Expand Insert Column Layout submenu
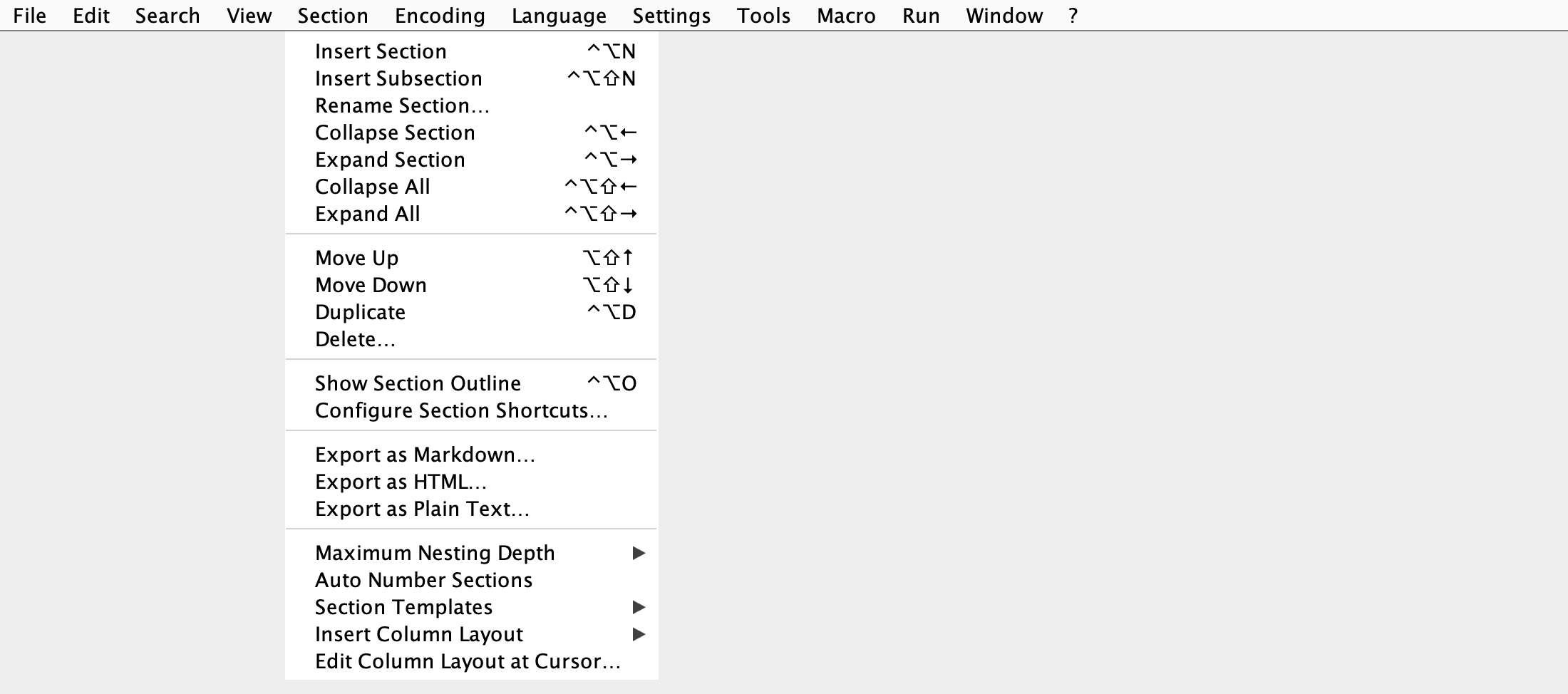This screenshot has width=1568, height=694. (x=471, y=634)
